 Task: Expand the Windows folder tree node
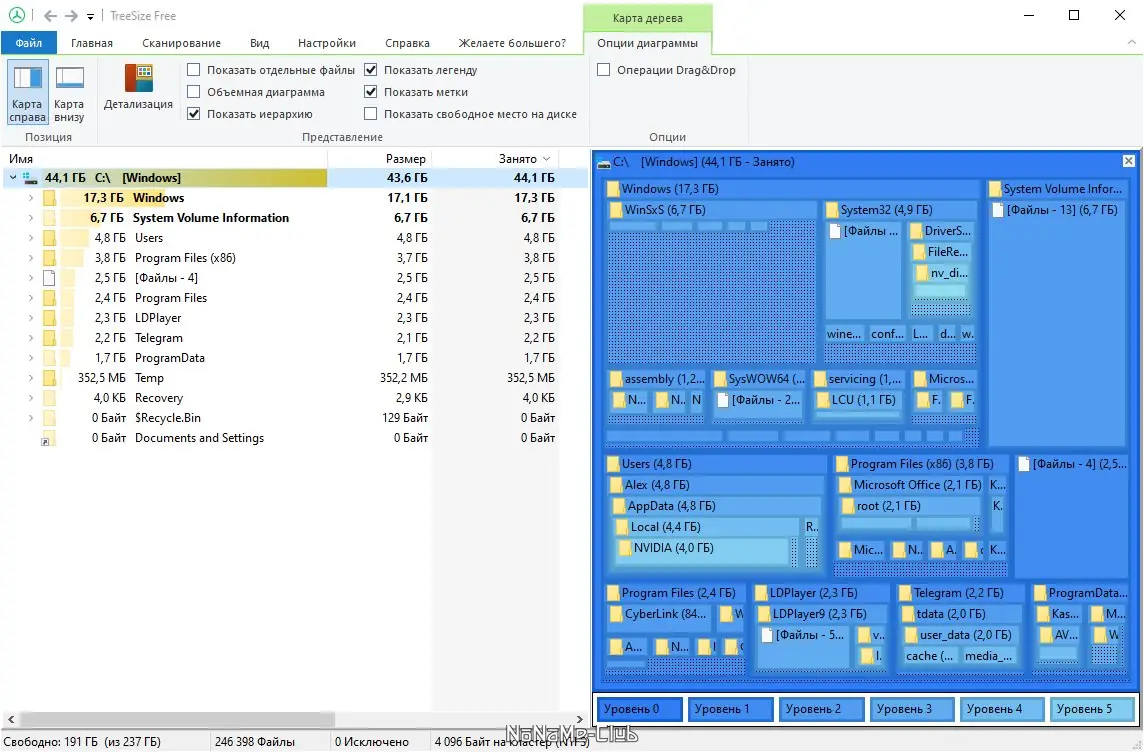pos(31,198)
